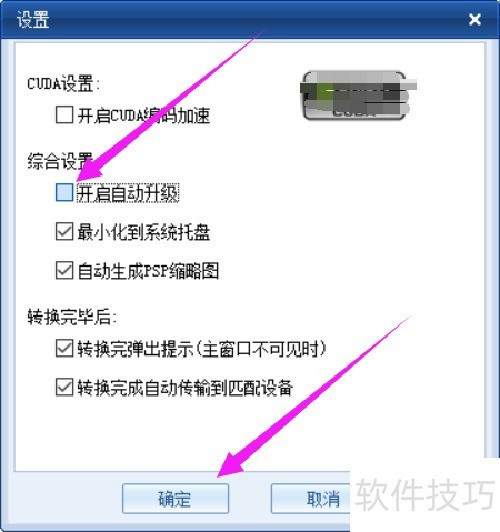
Task: Click the 转换完毕后 section heading
Action: [x=72, y=317]
